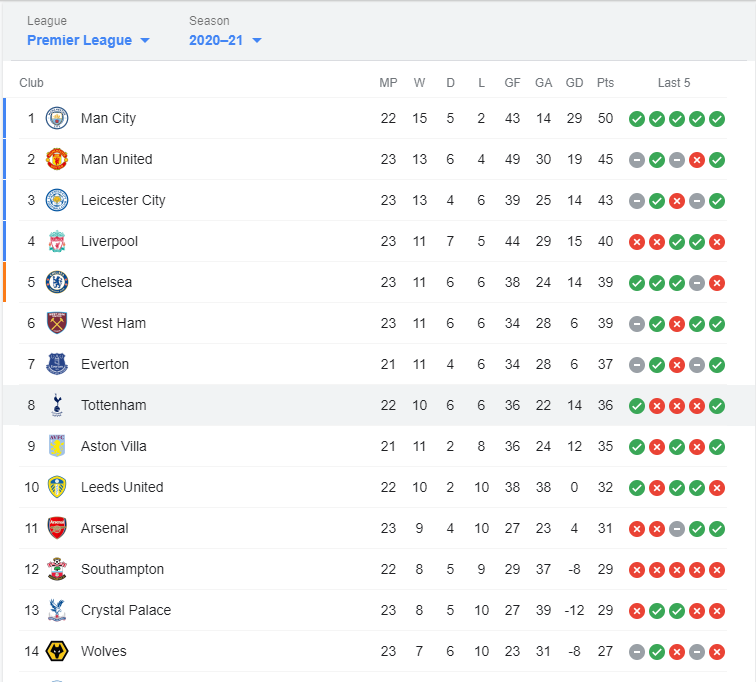Click the Wolves club crest

click(x=57, y=651)
